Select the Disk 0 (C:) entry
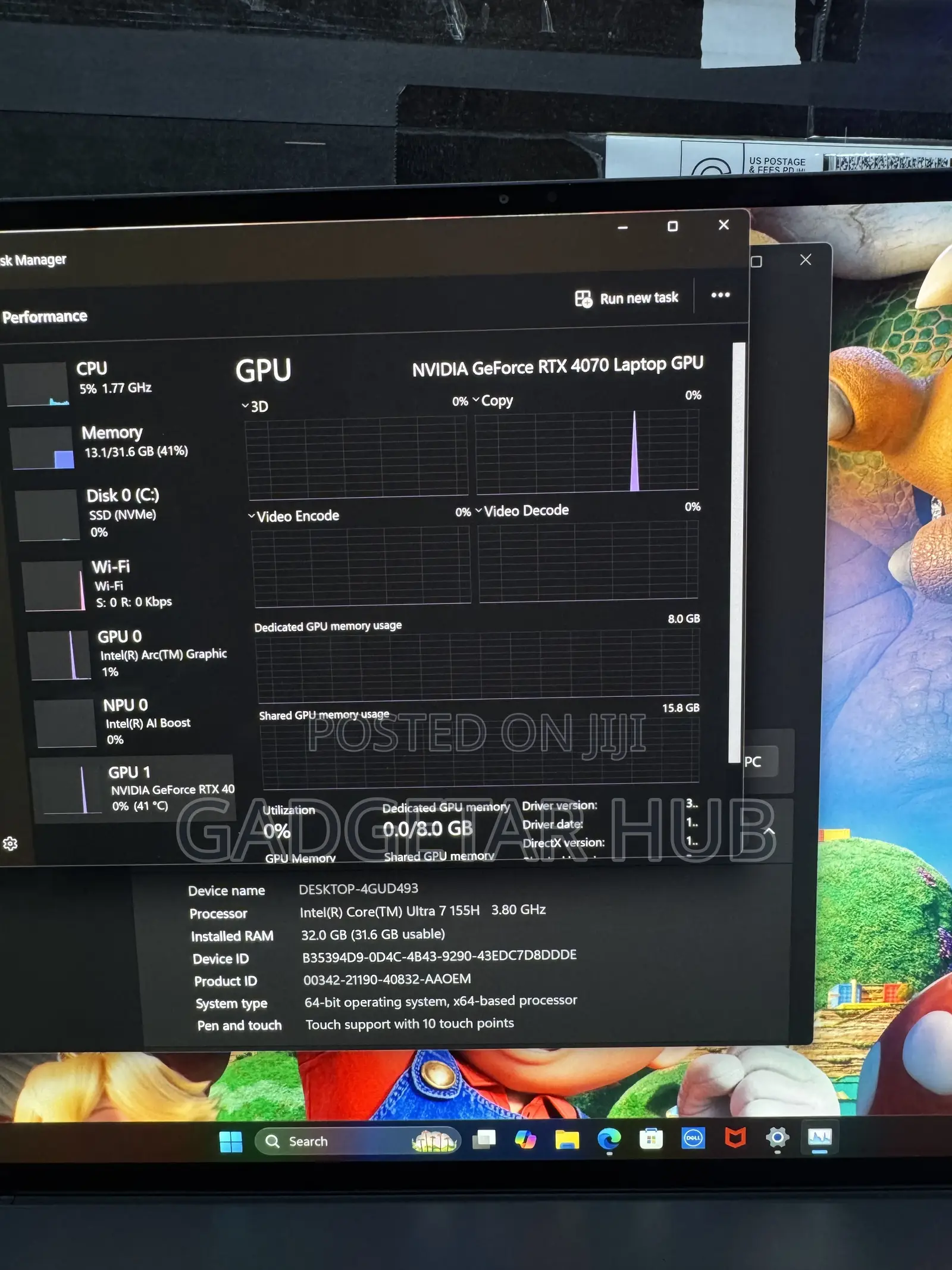This screenshot has width=952, height=1270. 119,513
